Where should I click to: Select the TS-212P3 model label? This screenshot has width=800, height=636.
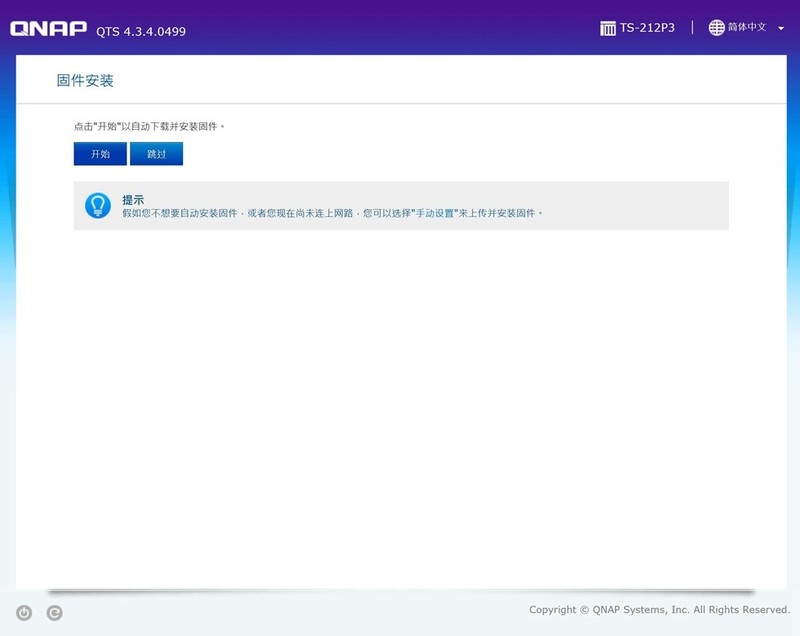coord(649,29)
